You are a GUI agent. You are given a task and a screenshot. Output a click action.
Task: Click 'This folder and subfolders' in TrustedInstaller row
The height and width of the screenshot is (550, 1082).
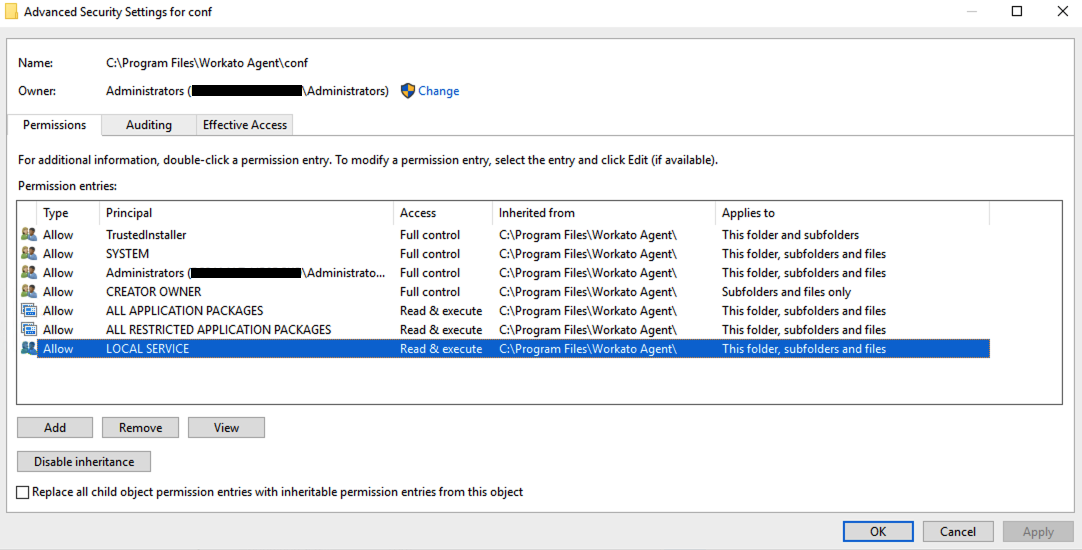click(790, 235)
